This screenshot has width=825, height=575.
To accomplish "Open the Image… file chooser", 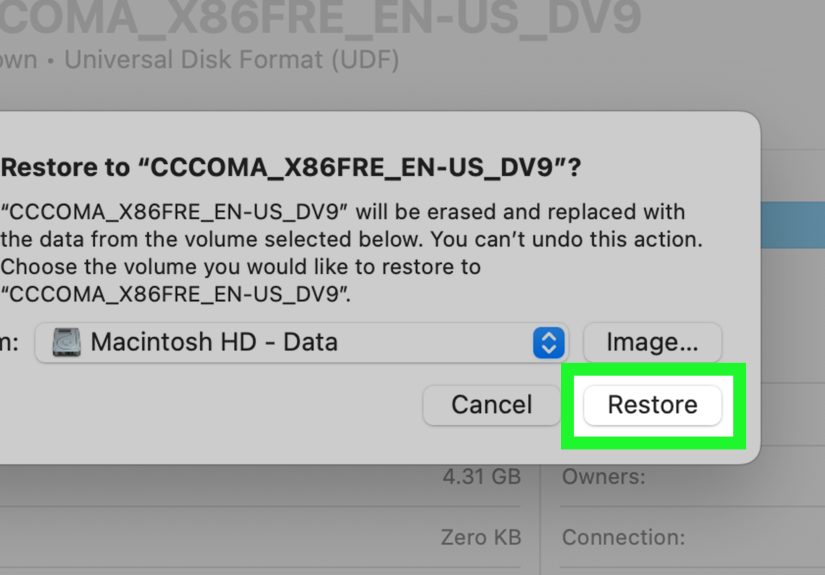I will (652, 343).
